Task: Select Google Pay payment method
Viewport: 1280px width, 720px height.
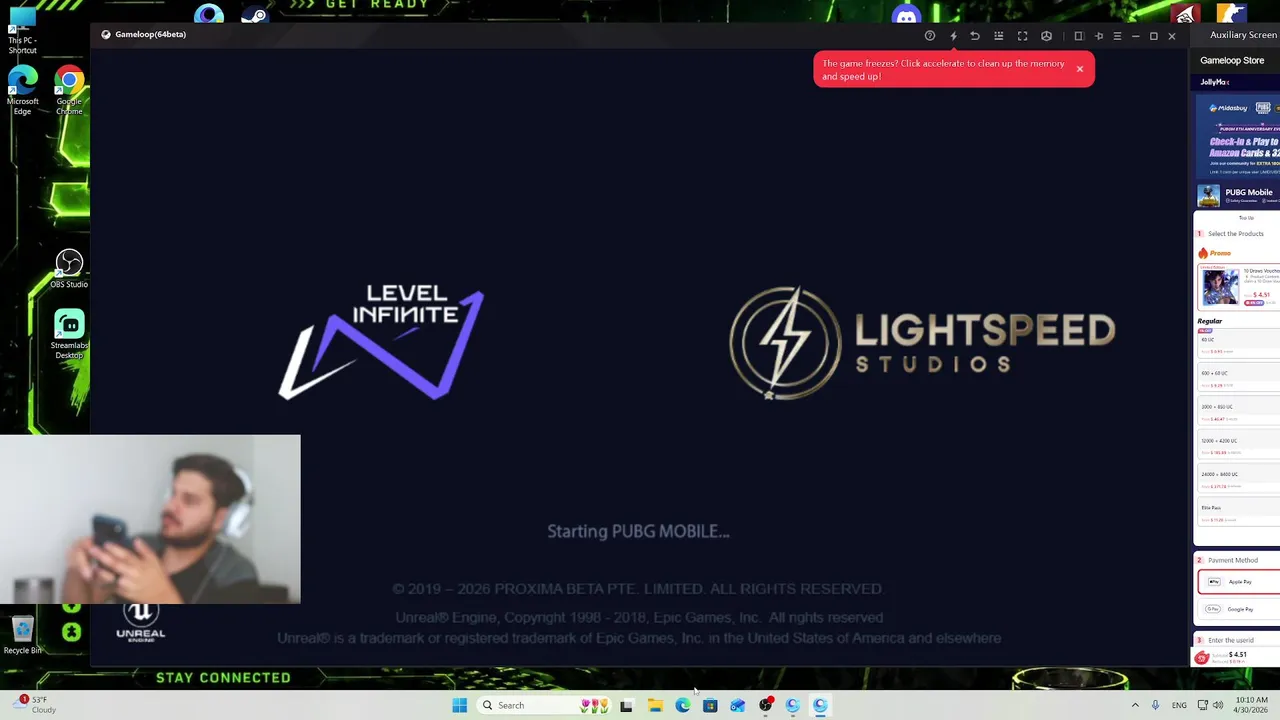Action: click(1238, 609)
